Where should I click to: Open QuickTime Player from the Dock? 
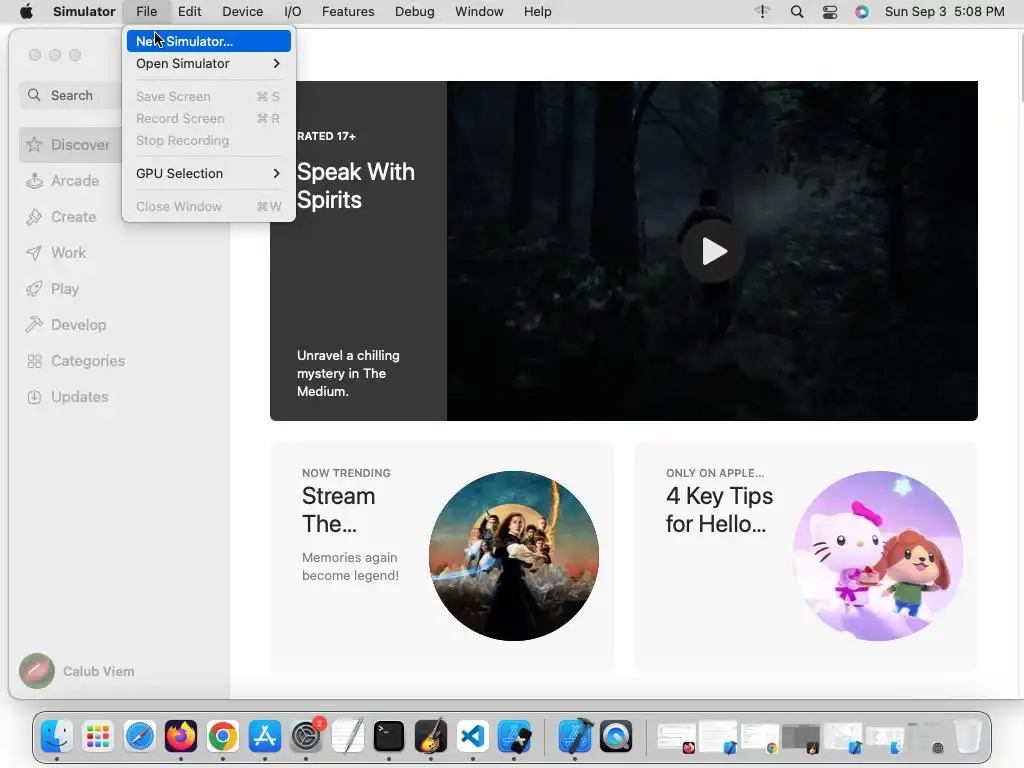pos(616,737)
